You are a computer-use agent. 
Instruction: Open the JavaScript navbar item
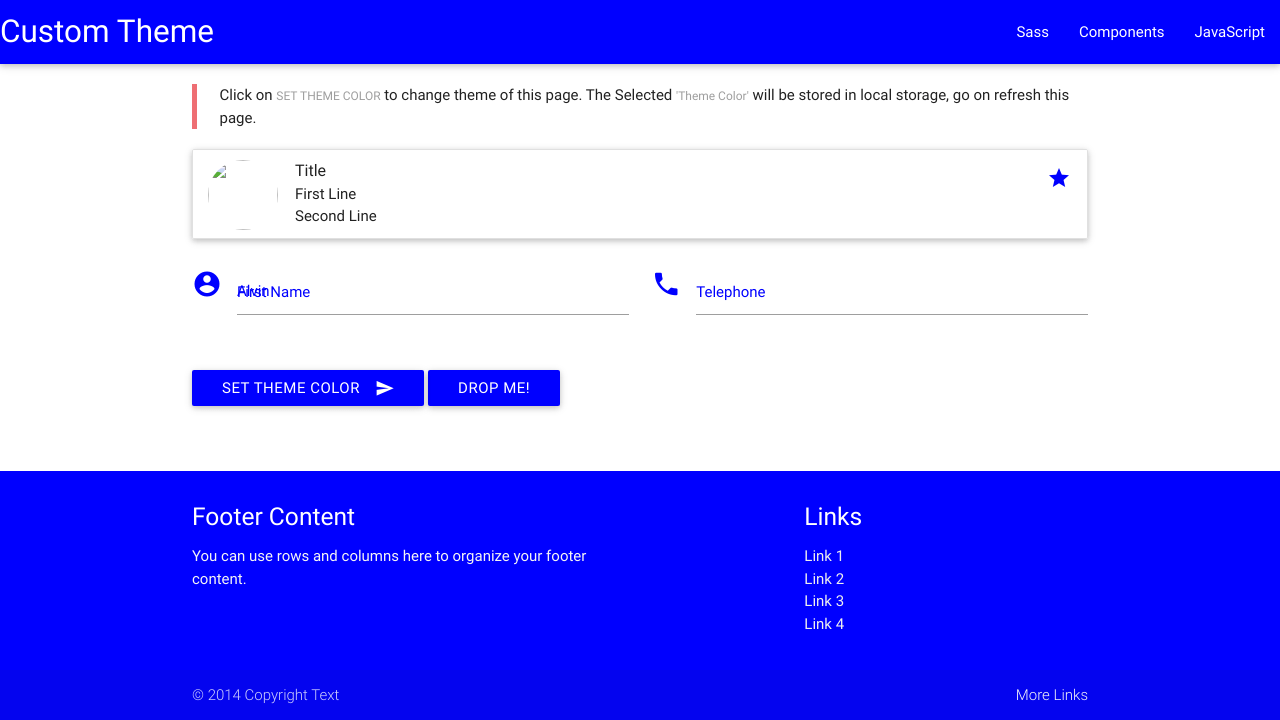(1229, 31)
